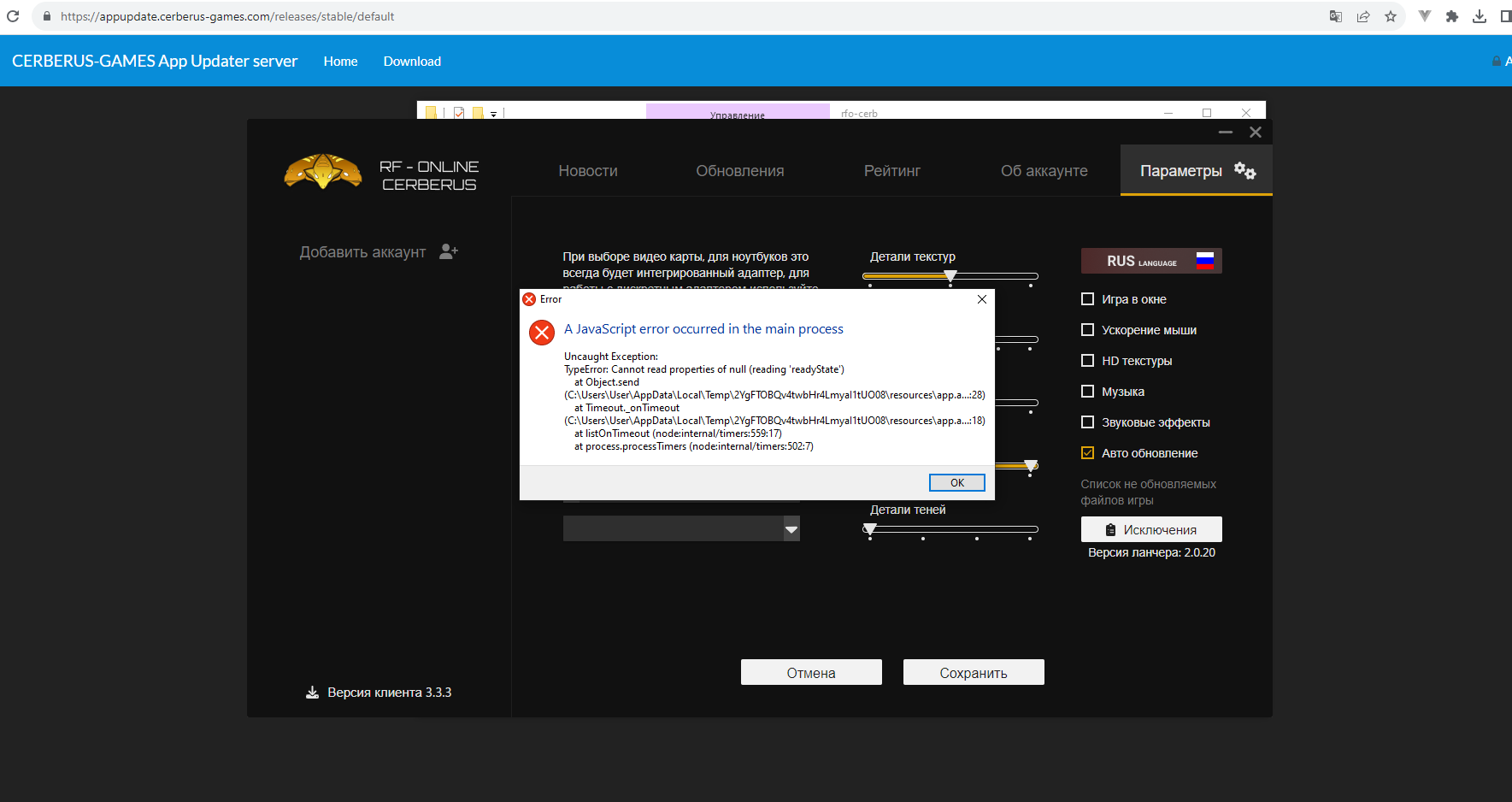Open the Новости tab
The image size is (1512, 802).
click(588, 171)
